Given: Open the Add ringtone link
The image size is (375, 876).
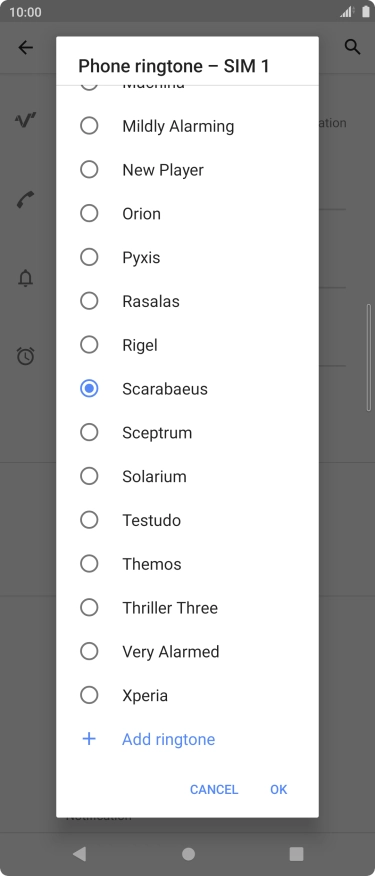Looking at the screenshot, I should [x=169, y=739].
